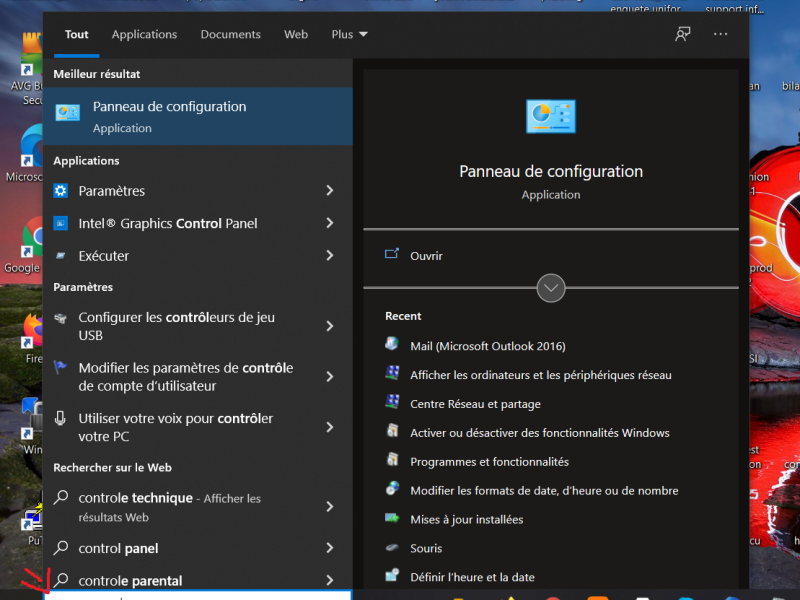
Task: Open Afficher les ordinateurs et les périphériques réseau
Action: (541, 375)
